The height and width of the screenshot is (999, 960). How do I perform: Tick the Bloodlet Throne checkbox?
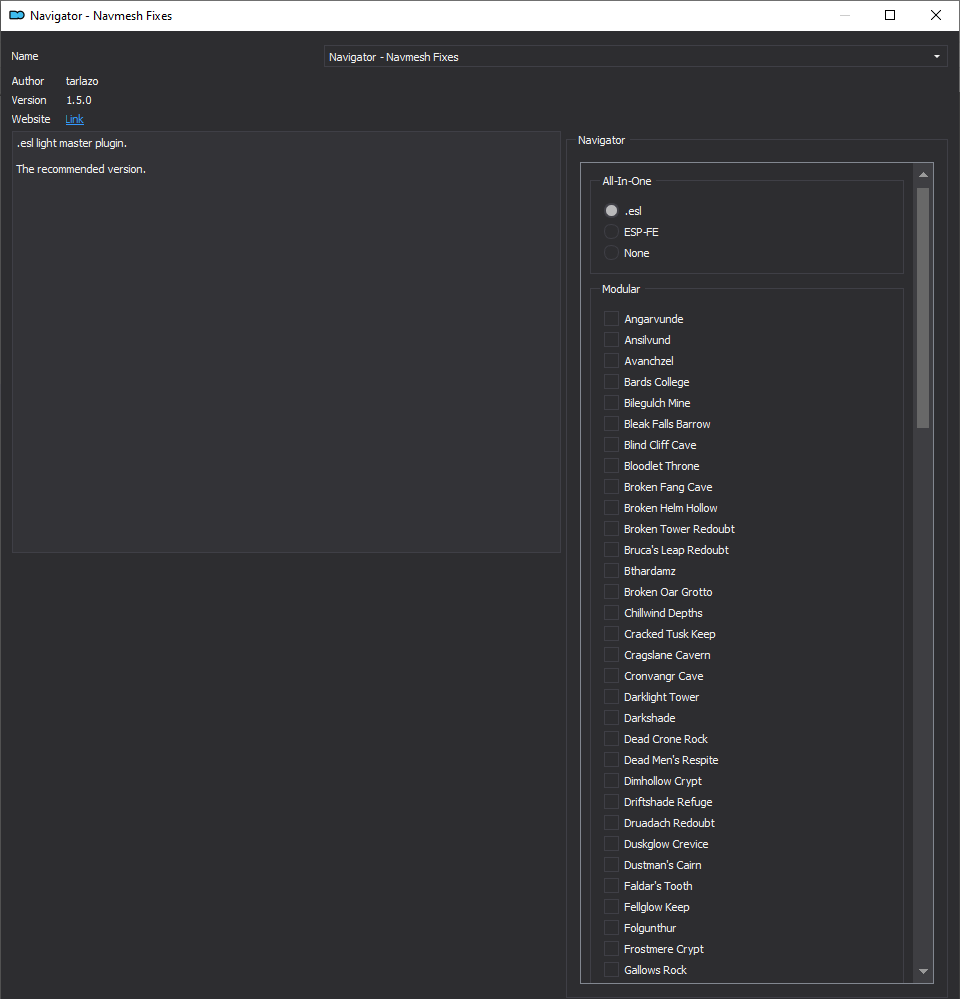pyautogui.click(x=611, y=466)
